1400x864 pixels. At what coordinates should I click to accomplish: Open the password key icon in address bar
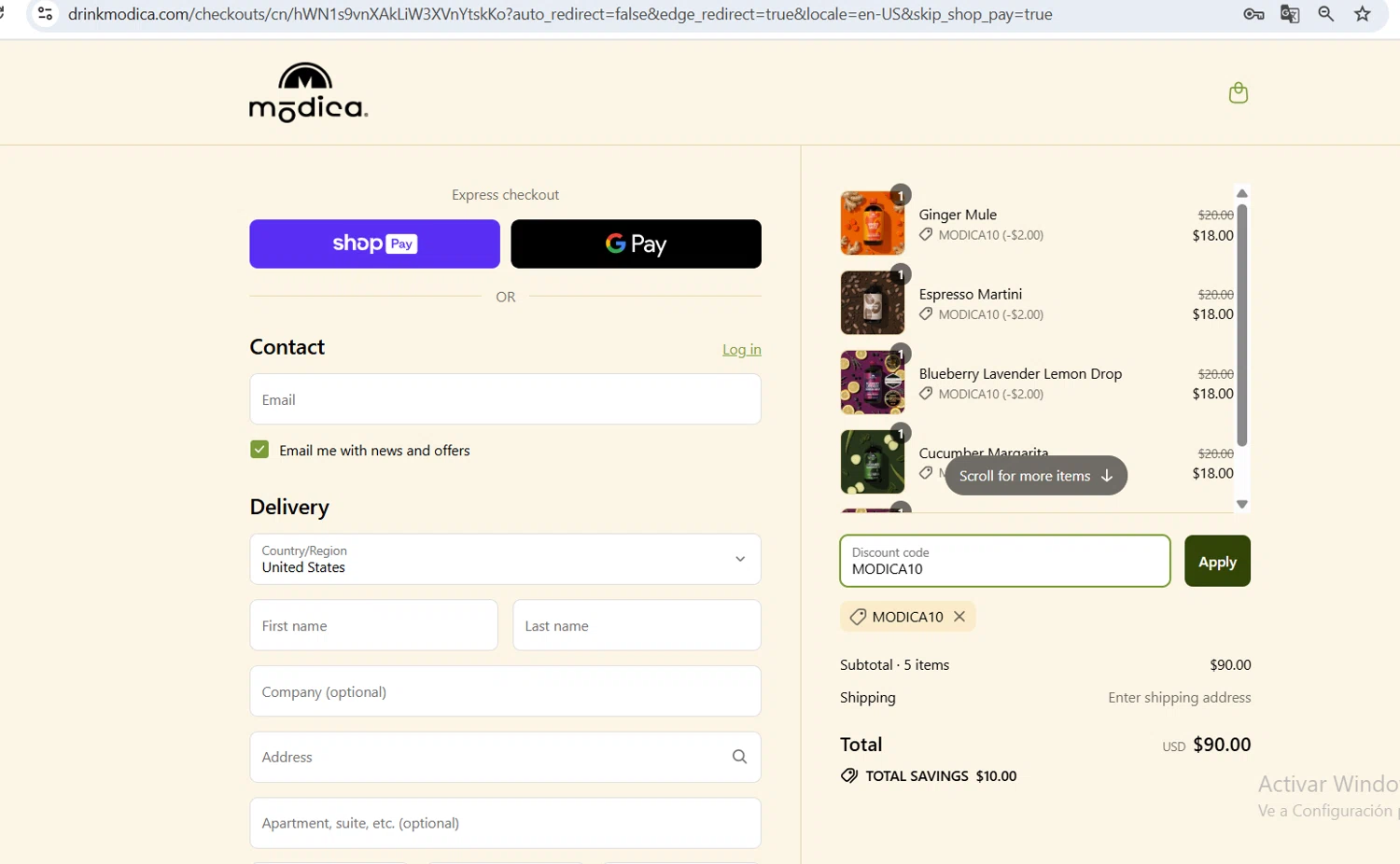click(1253, 14)
